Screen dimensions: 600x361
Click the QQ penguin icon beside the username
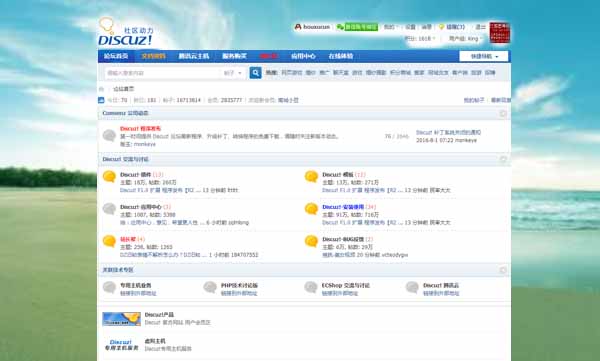pos(298,27)
